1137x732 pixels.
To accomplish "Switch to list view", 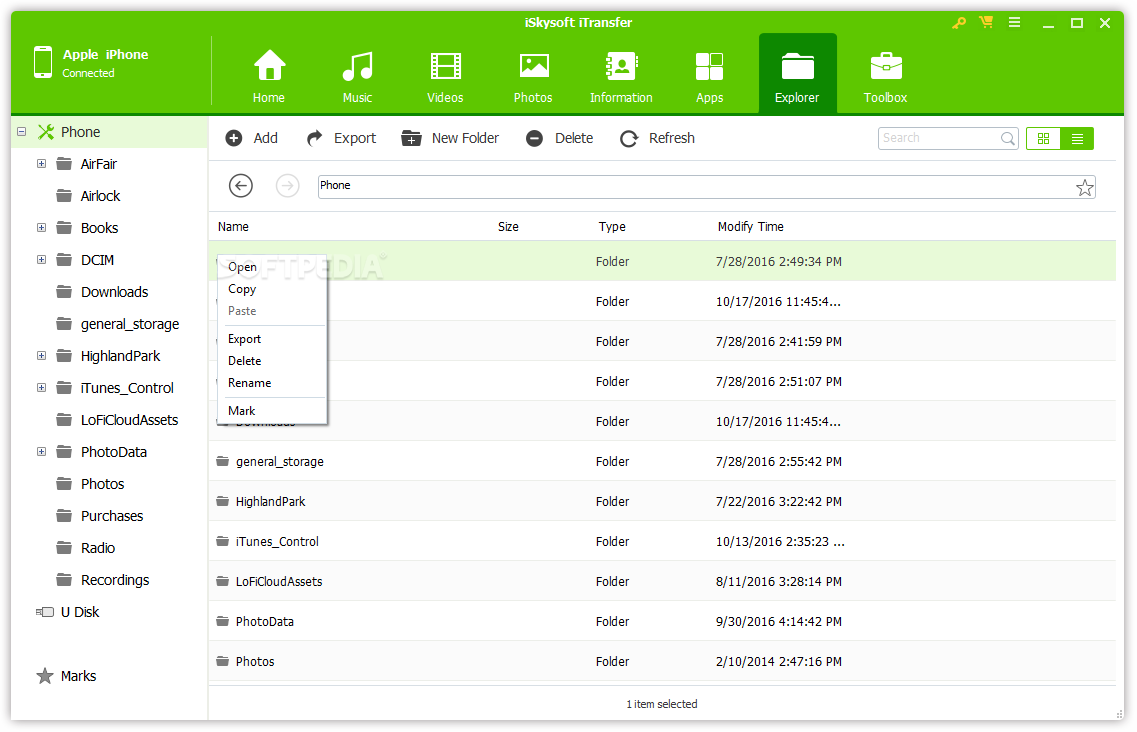I will tap(1078, 139).
